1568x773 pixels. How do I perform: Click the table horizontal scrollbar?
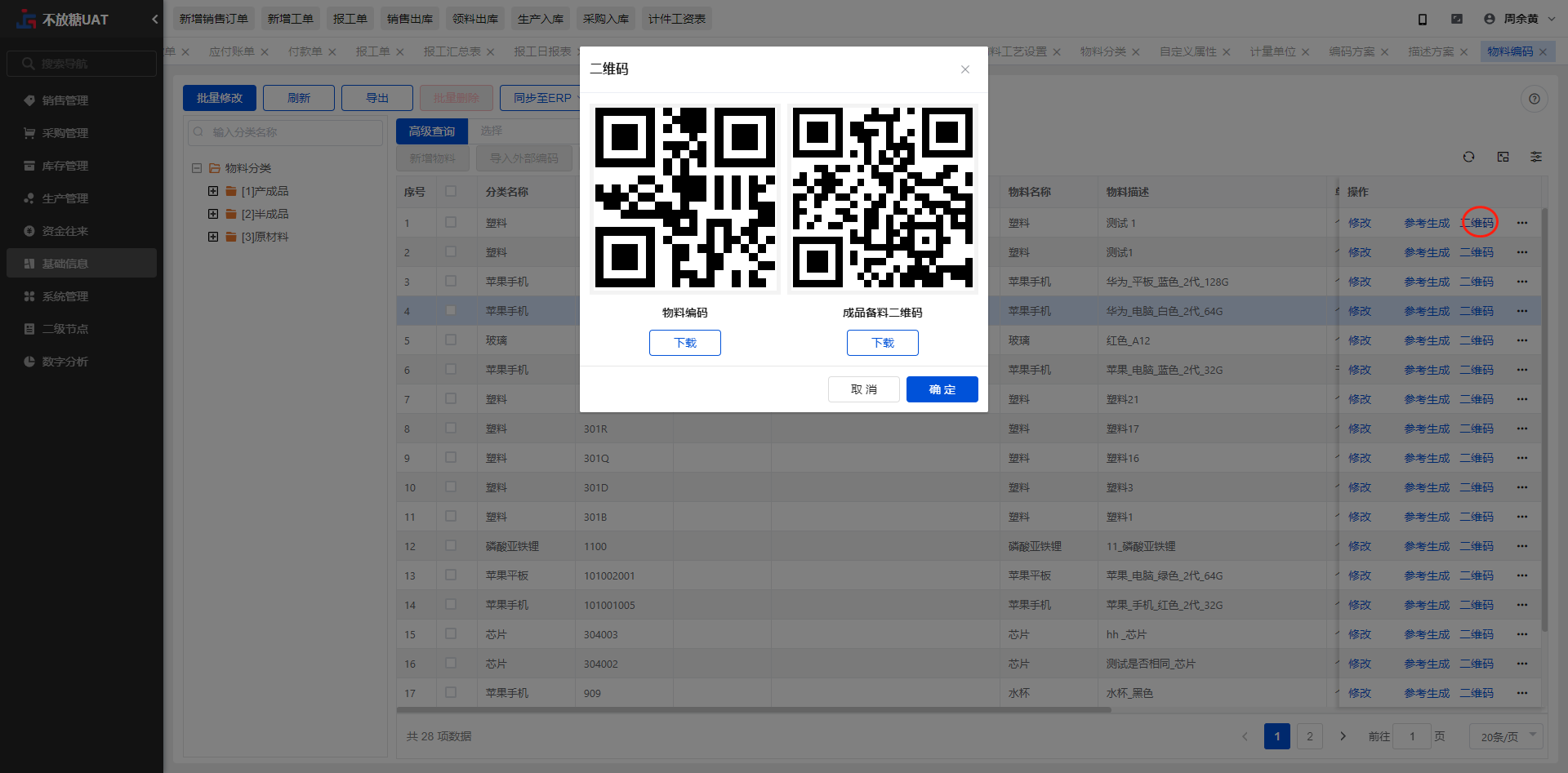754,710
